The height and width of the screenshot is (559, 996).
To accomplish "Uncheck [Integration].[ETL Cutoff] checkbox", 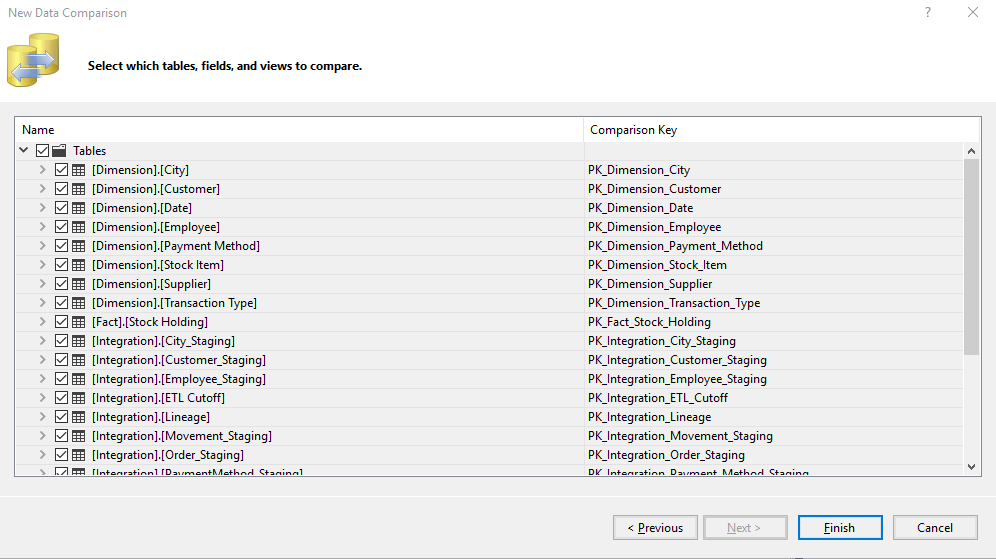I will 61,398.
